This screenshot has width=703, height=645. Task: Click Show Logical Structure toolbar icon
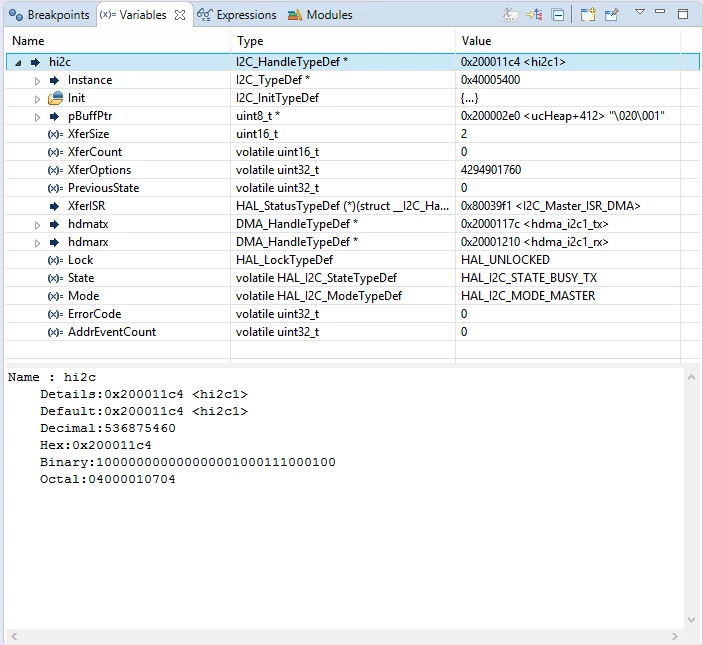pyautogui.click(x=534, y=15)
